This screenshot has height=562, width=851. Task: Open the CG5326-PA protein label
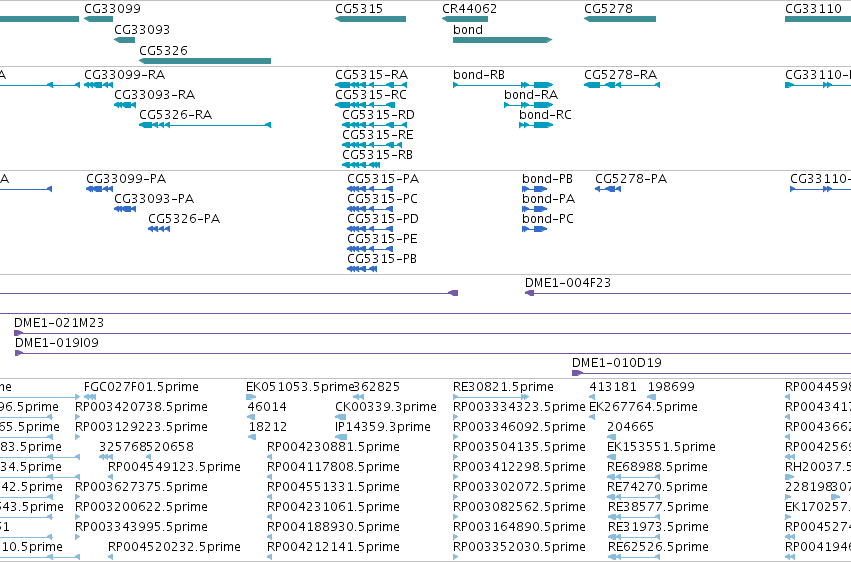click(x=184, y=219)
